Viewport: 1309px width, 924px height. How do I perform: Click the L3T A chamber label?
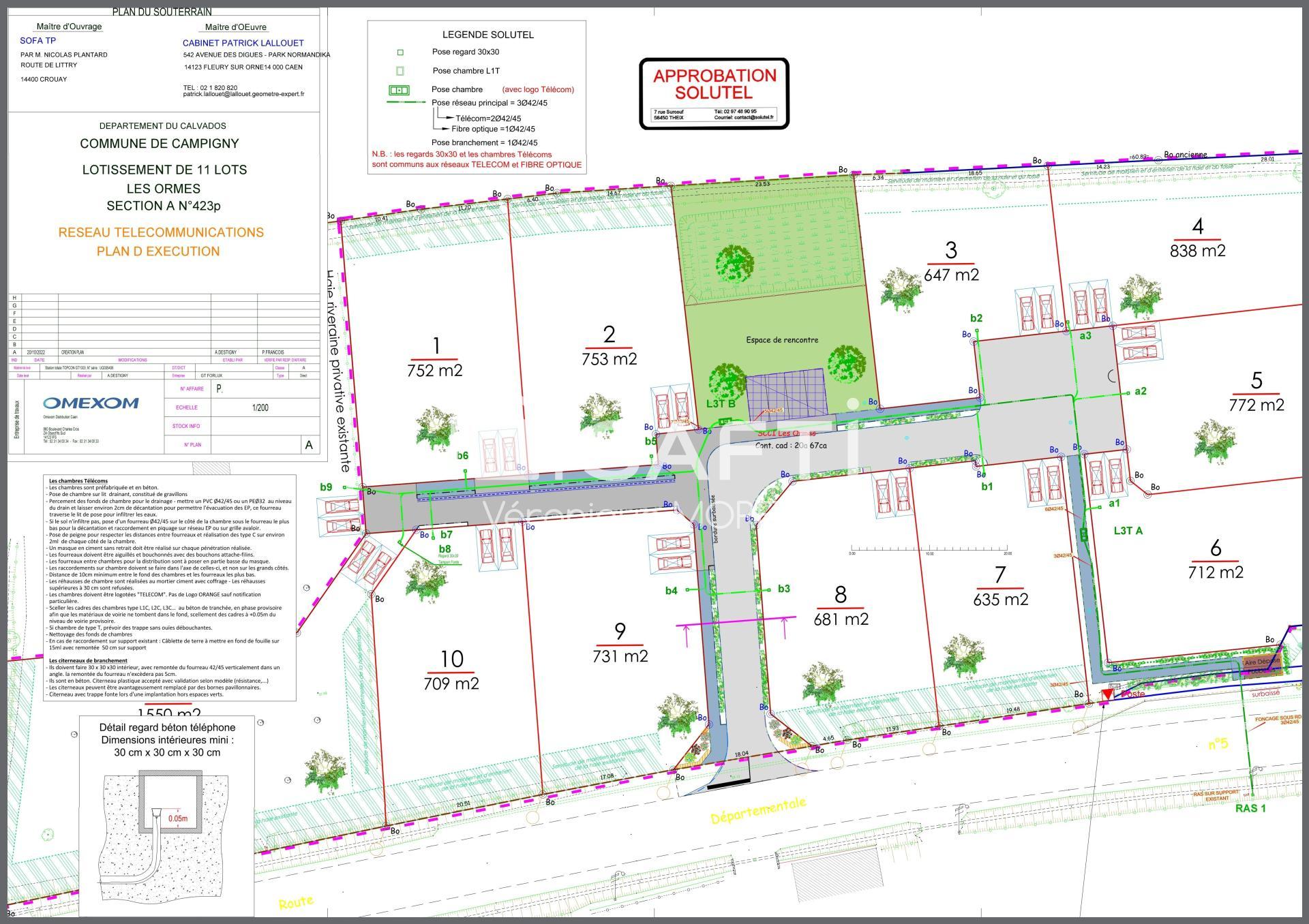1128,531
